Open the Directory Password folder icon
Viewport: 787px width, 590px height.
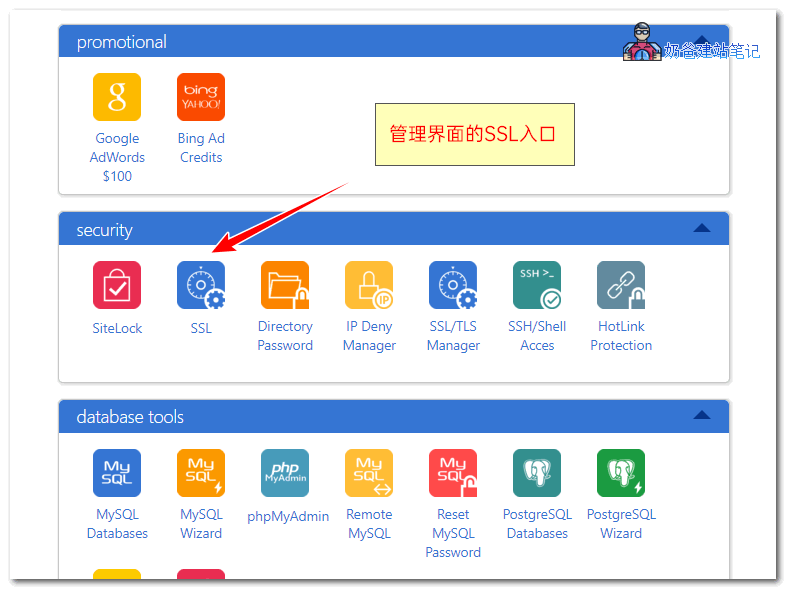[x=285, y=285]
